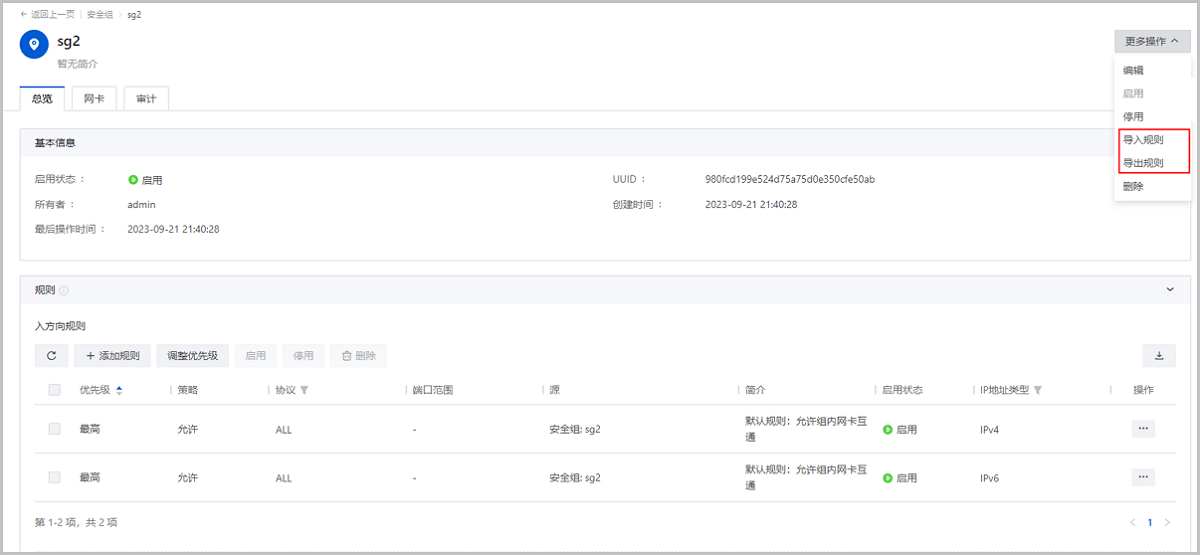Click 返回上一页 back link
Screen dimensions: 1200x555
click(47, 15)
